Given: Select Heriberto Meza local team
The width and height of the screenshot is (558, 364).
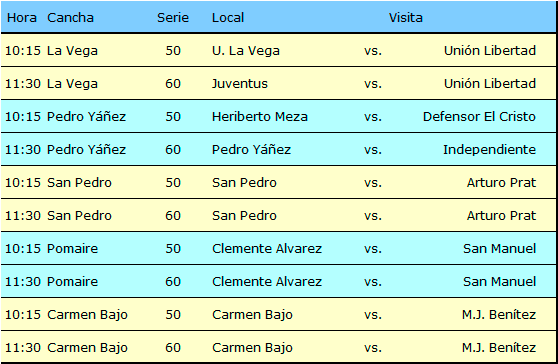Looking at the screenshot, I should (260, 117).
